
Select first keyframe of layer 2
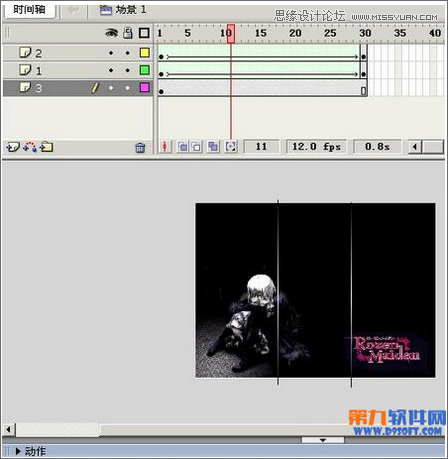tap(161, 56)
